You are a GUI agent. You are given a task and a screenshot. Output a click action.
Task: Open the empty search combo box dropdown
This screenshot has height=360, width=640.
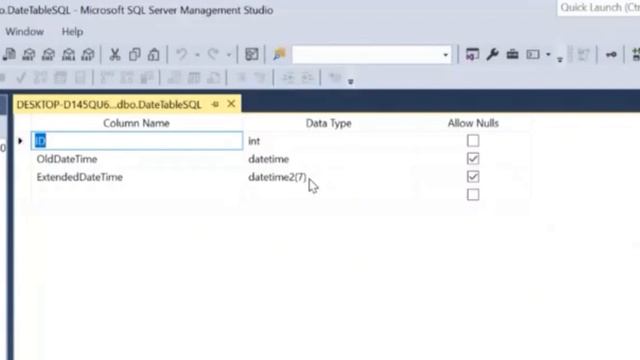point(445,55)
